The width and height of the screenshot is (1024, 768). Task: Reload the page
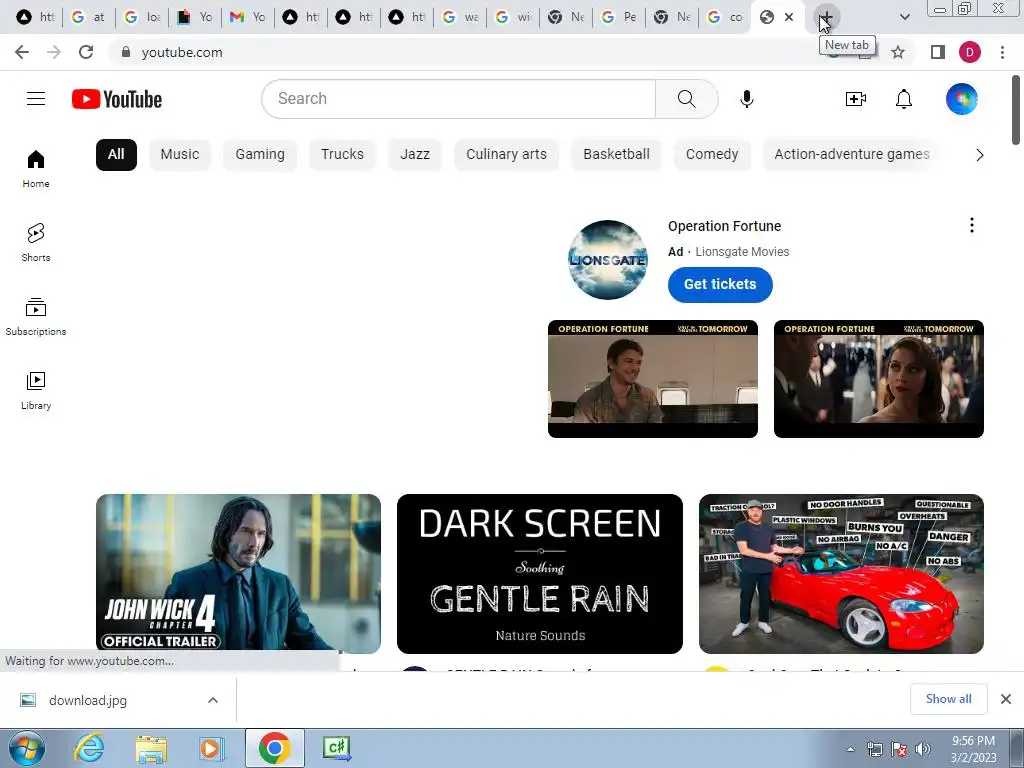86,52
